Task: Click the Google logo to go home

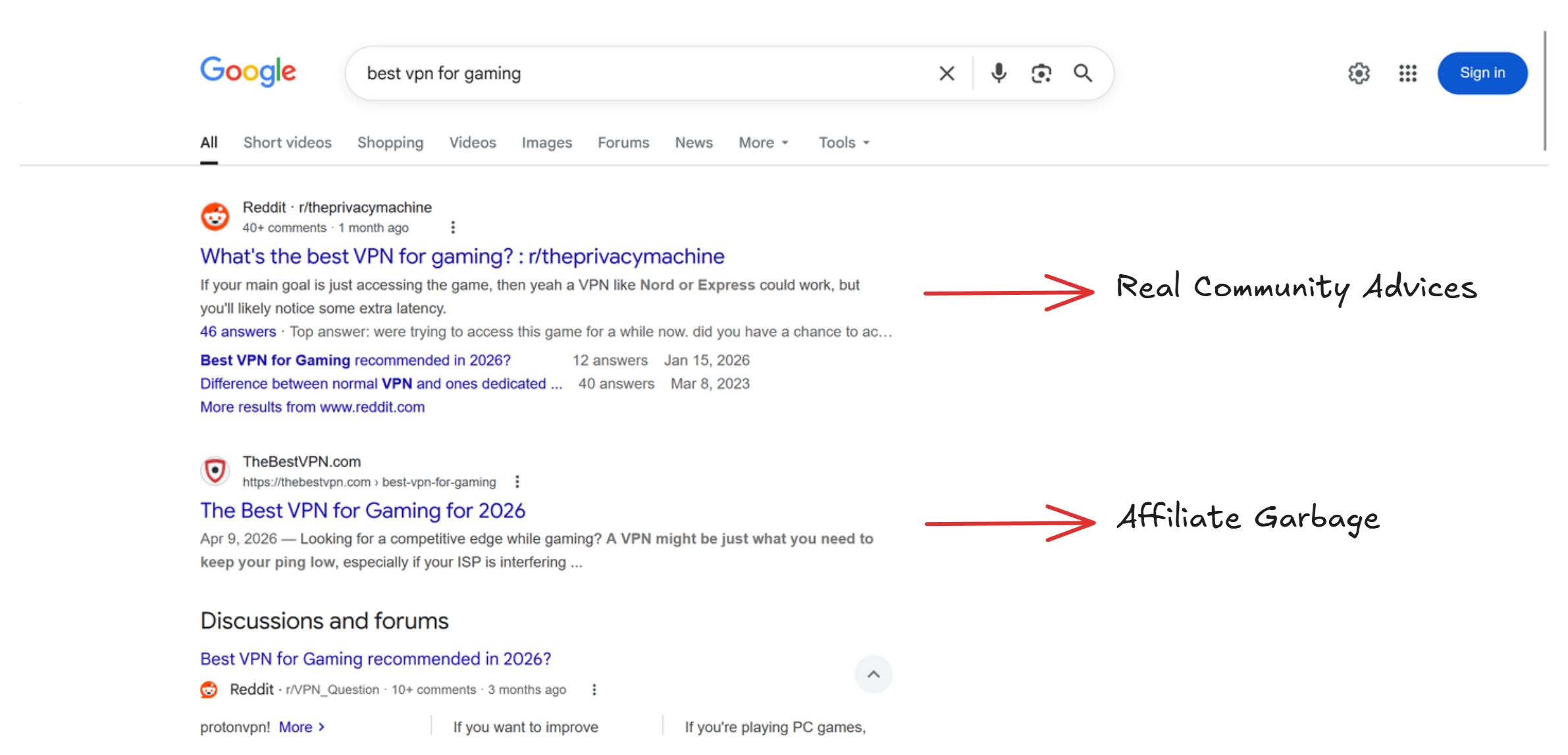Action: pyautogui.click(x=248, y=72)
